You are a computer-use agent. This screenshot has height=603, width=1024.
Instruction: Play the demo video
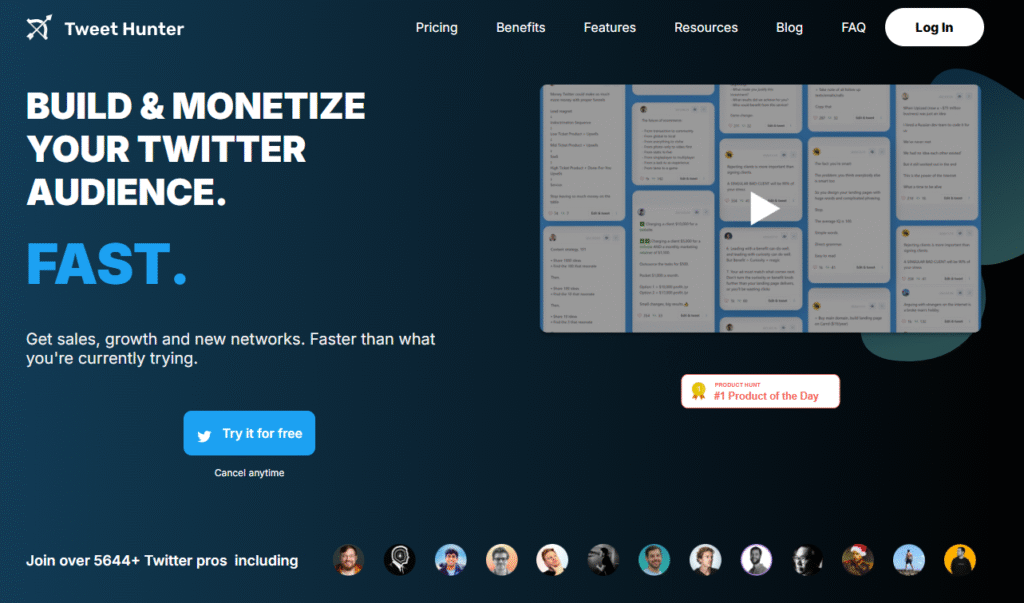tap(763, 208)
